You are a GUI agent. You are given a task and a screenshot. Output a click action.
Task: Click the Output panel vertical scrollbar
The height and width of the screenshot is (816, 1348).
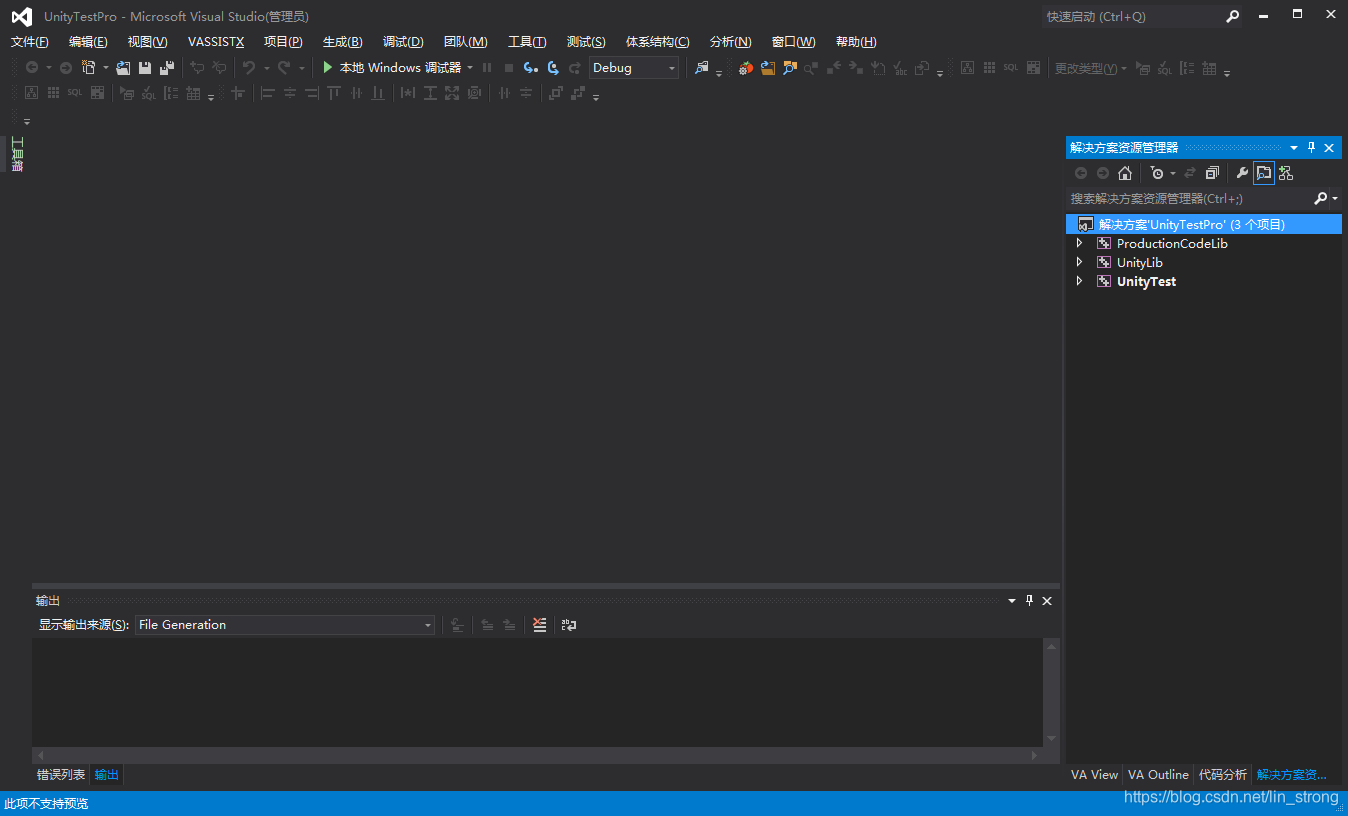click(x=1051, y=692)
